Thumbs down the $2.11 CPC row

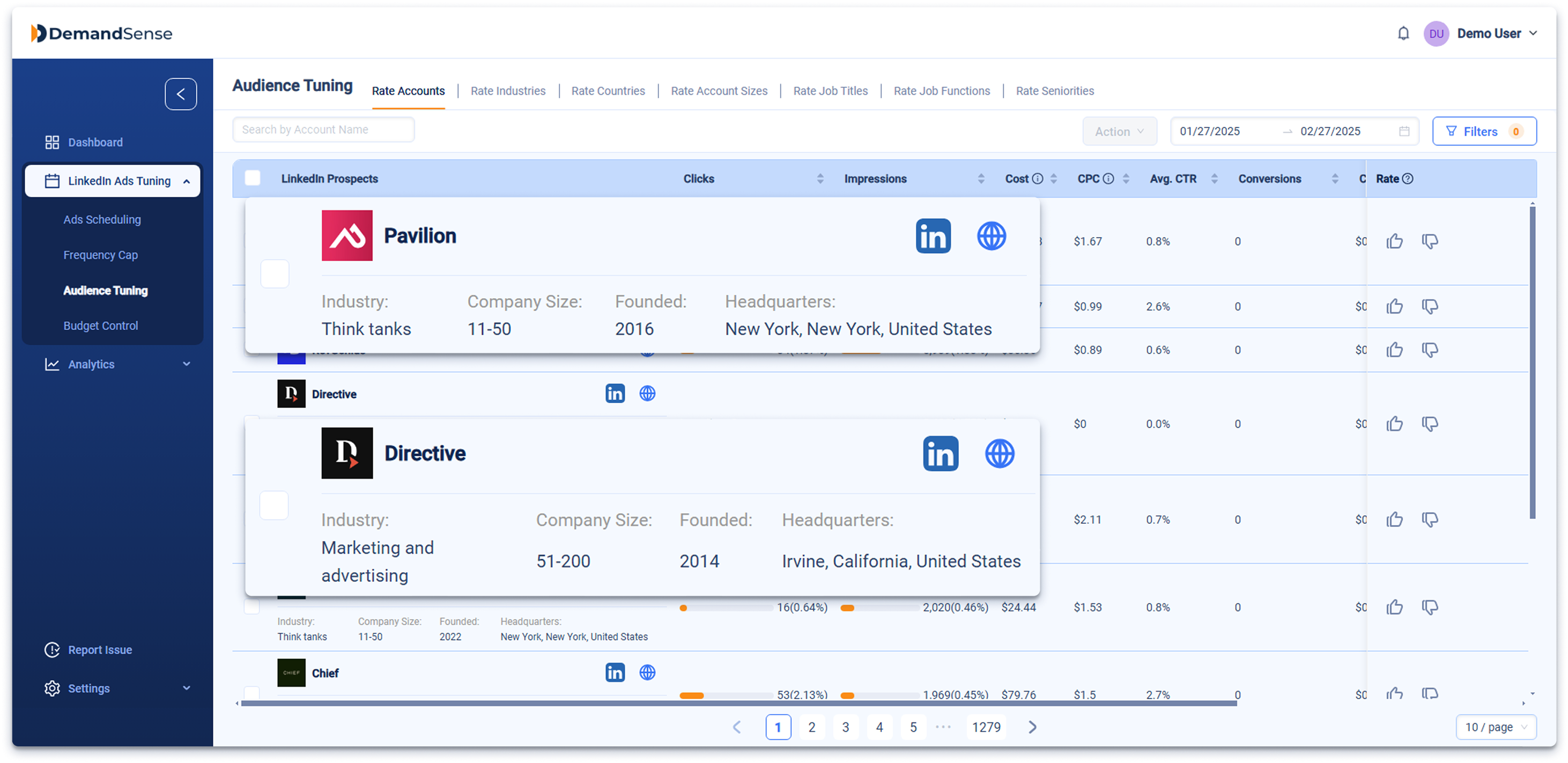1430,520
